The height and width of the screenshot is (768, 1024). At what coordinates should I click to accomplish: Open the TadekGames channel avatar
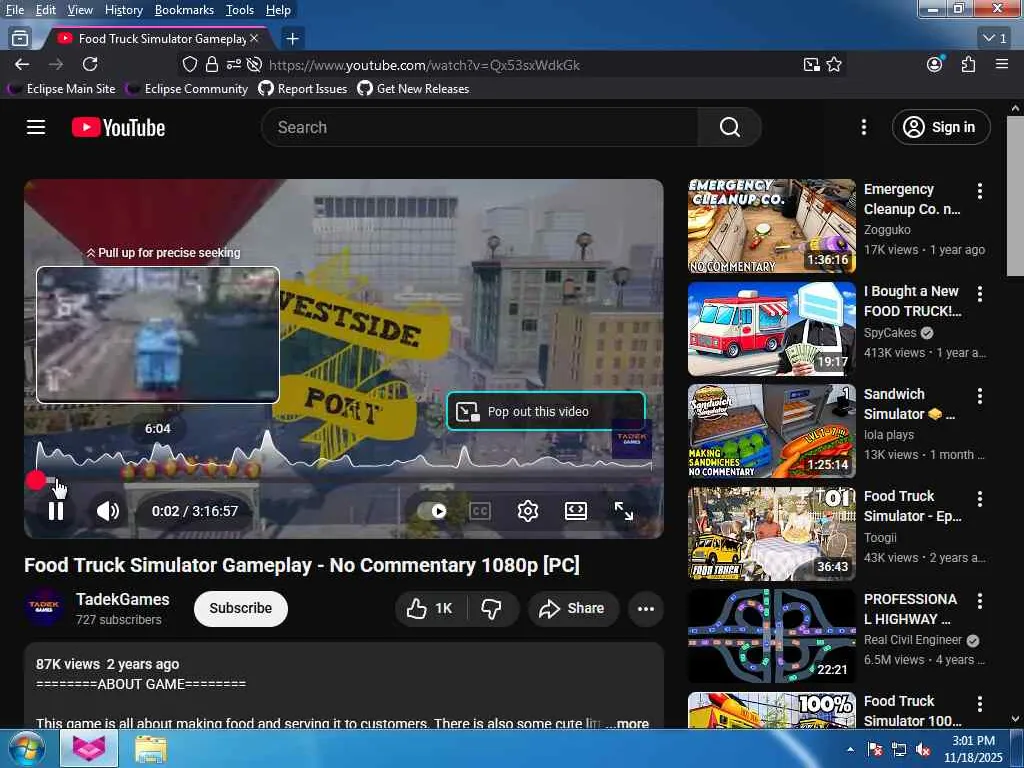pos(44,607)
